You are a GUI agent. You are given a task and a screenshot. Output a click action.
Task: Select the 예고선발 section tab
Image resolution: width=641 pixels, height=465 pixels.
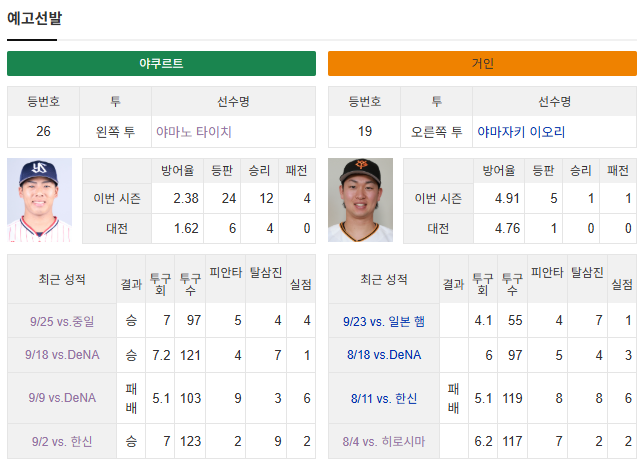point(34,18)
